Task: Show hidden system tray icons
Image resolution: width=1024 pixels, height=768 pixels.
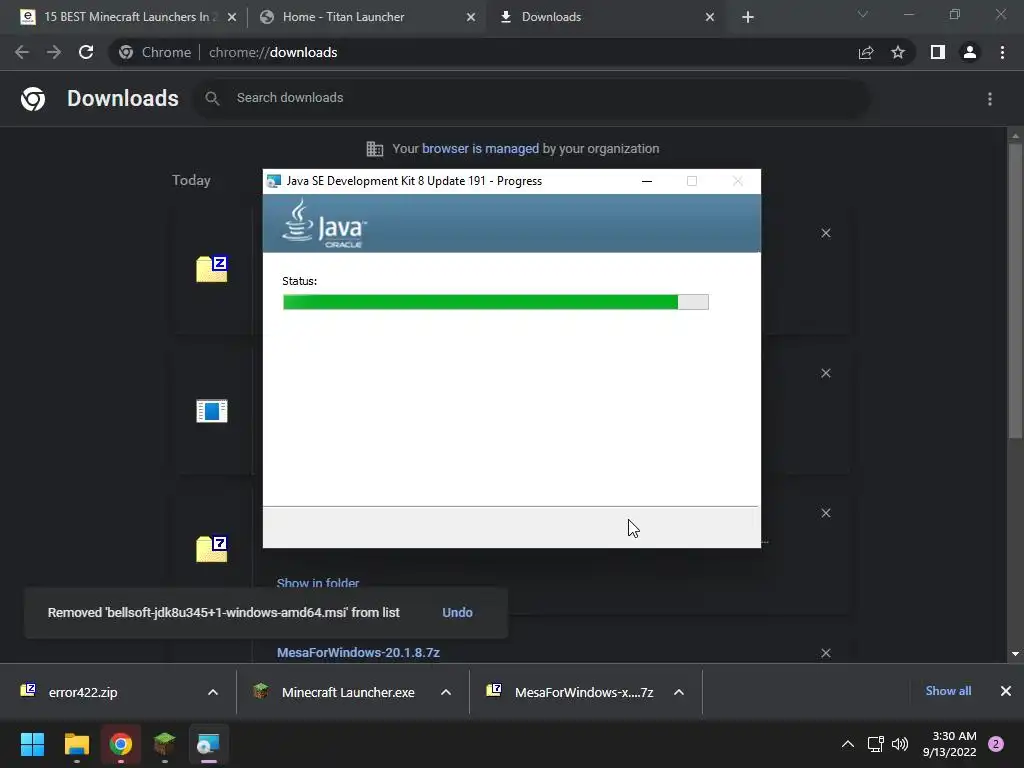Action: tap(848, 744)
